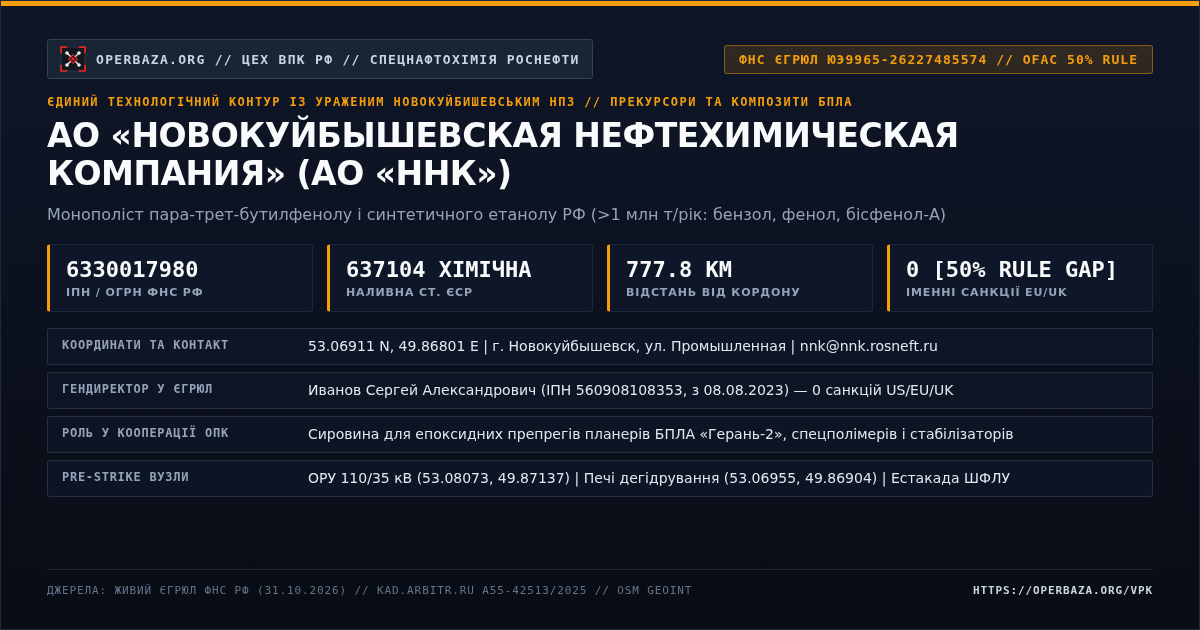Click the ВІДСТАНЬ ВІД КОРДОНУ caption
The image size is (1200, 630).
coord(713,292)
